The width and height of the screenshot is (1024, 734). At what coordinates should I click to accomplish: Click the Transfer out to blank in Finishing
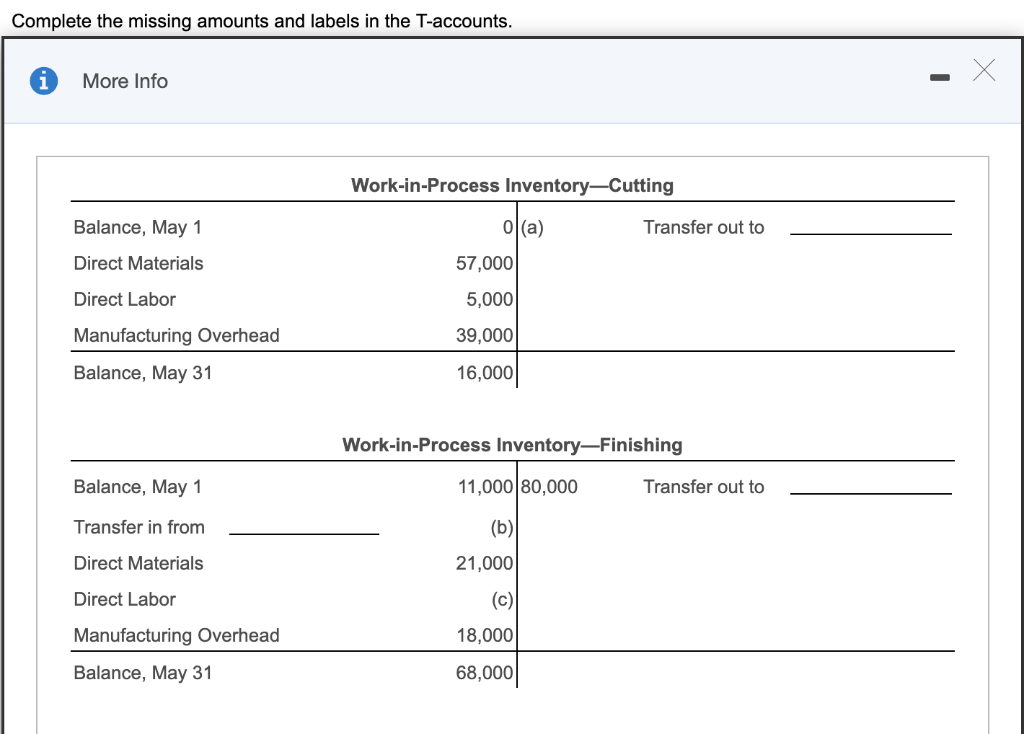(871, 493)
